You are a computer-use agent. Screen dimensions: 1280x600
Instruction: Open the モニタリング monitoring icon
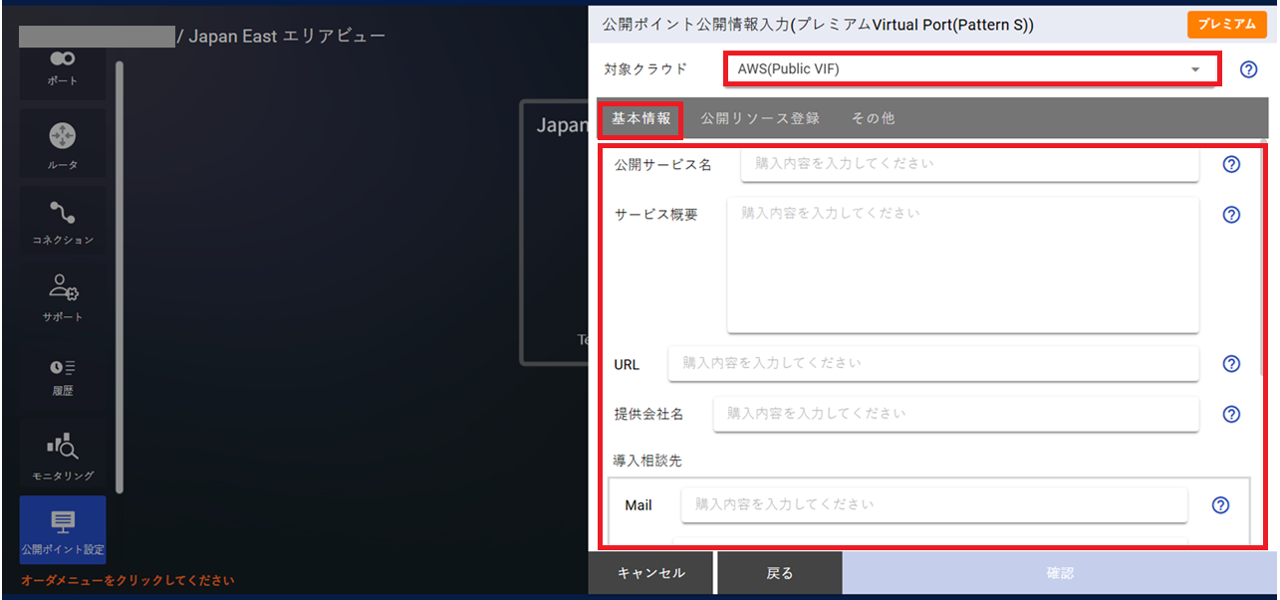(61, 452)
